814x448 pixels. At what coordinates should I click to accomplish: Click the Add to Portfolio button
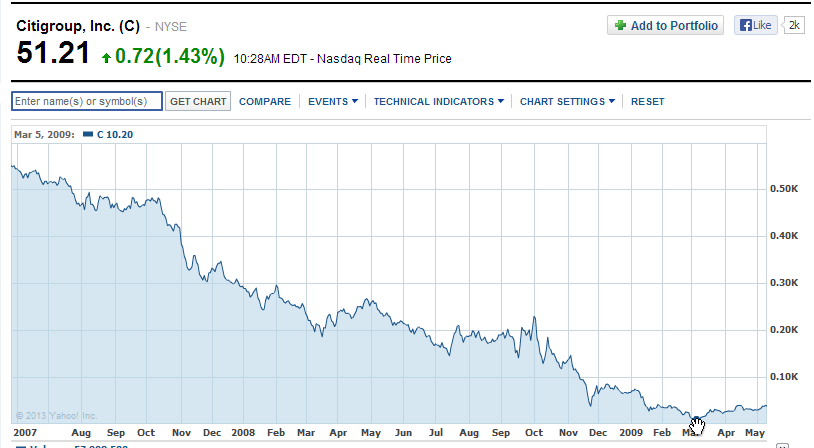point(665,25)
